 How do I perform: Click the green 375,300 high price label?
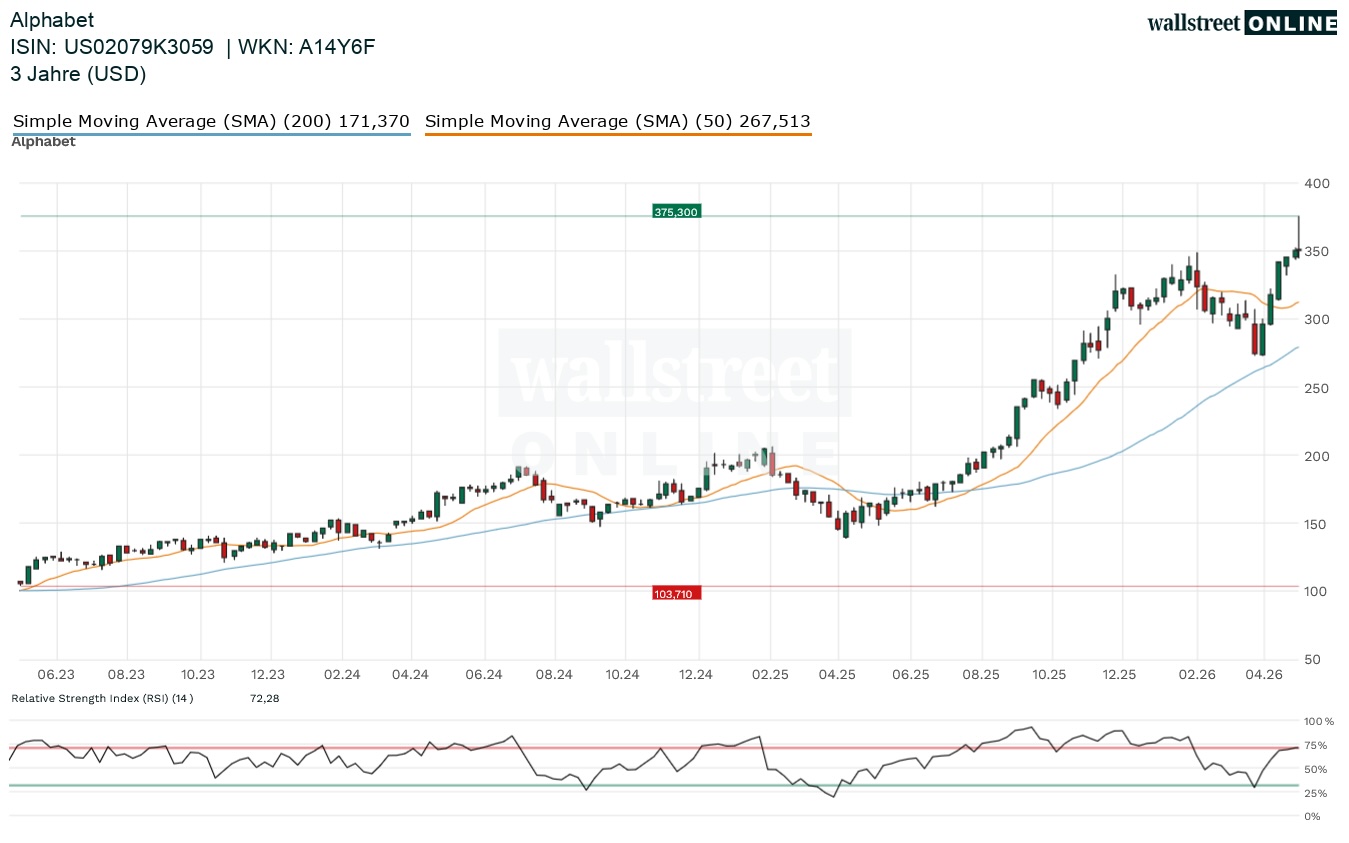tap(676, 212)
